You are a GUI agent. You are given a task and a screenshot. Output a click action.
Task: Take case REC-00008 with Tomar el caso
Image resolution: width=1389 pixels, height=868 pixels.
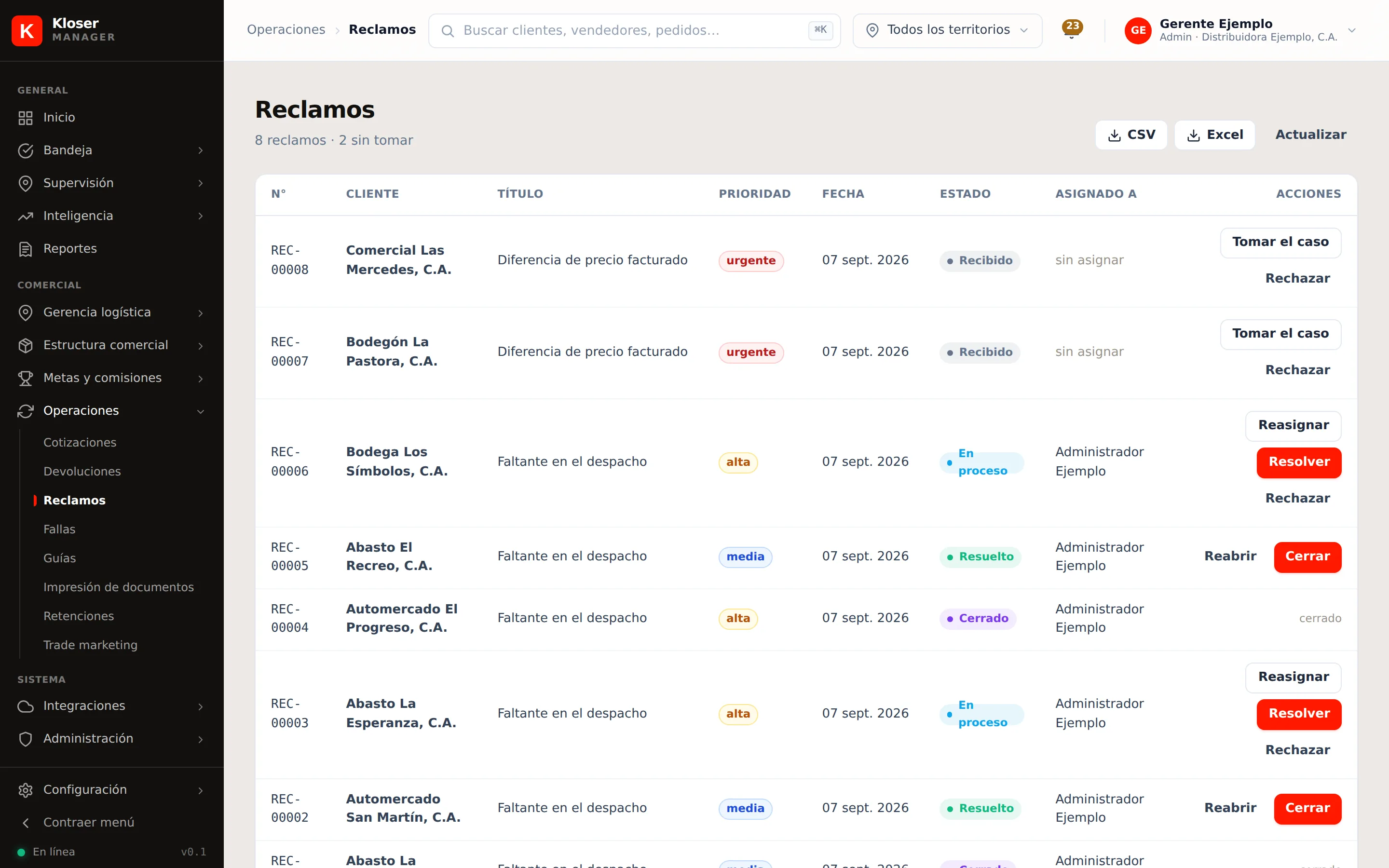point(1280,242)
